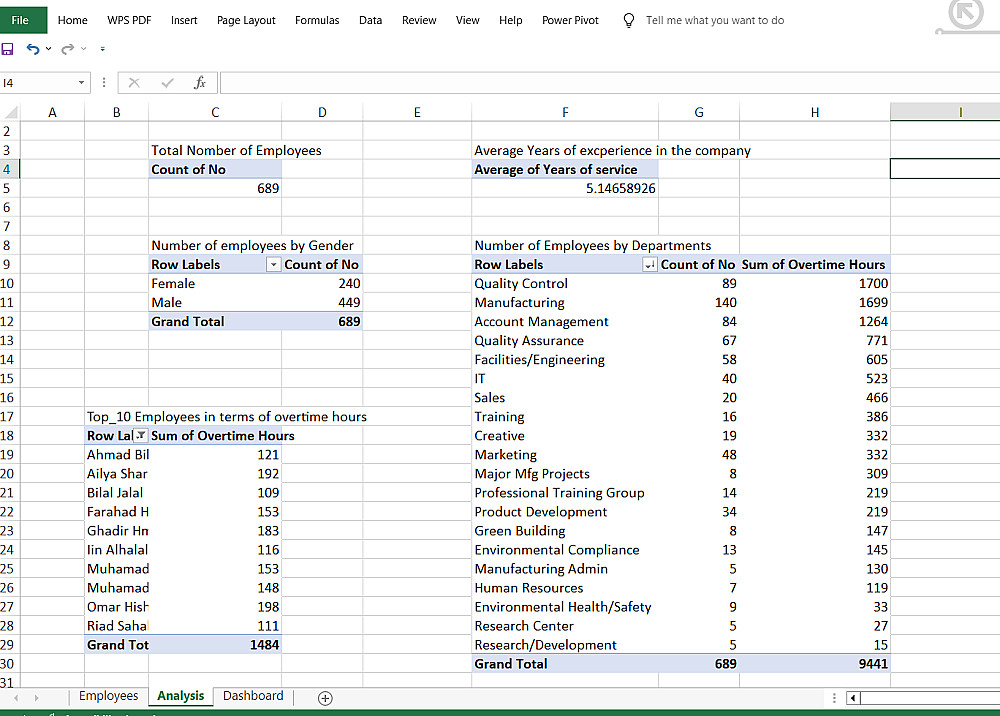
Task: Click the Enter checkmark icon in formula bar
Action: tap(167, 82)
